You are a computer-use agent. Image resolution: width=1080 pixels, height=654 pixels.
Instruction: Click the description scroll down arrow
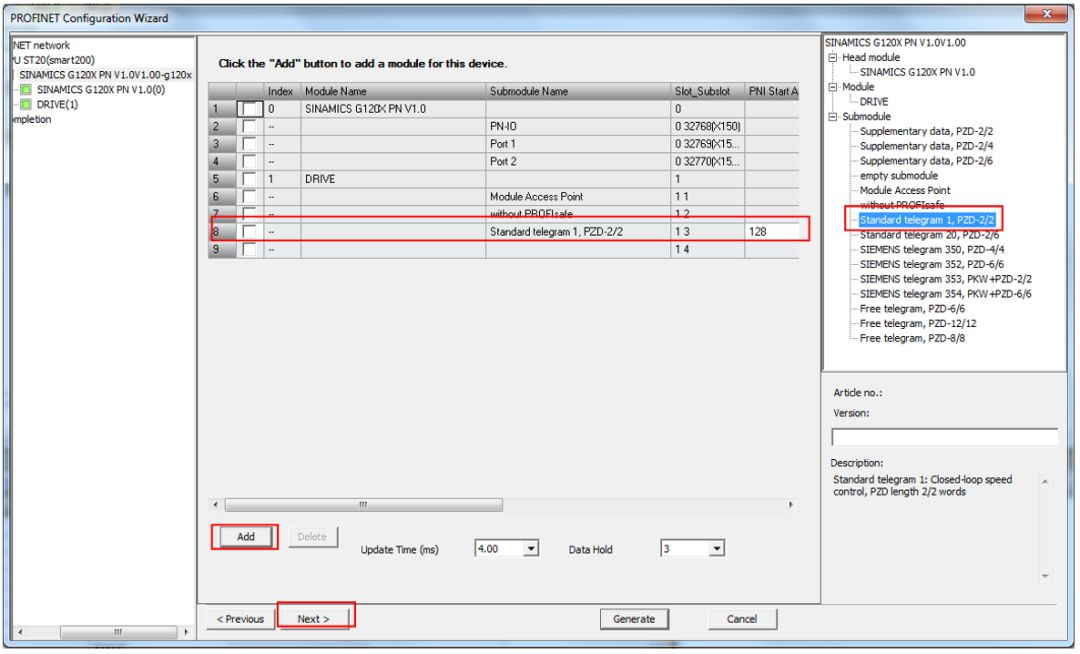[1045, 576]
